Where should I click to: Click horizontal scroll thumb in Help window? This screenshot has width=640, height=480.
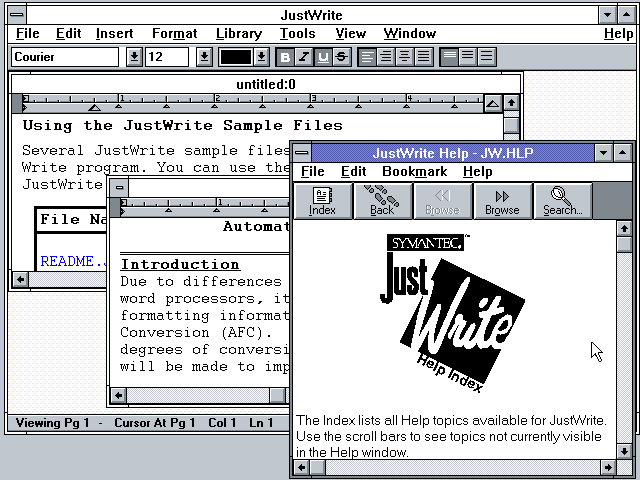(x=318, y=467)
